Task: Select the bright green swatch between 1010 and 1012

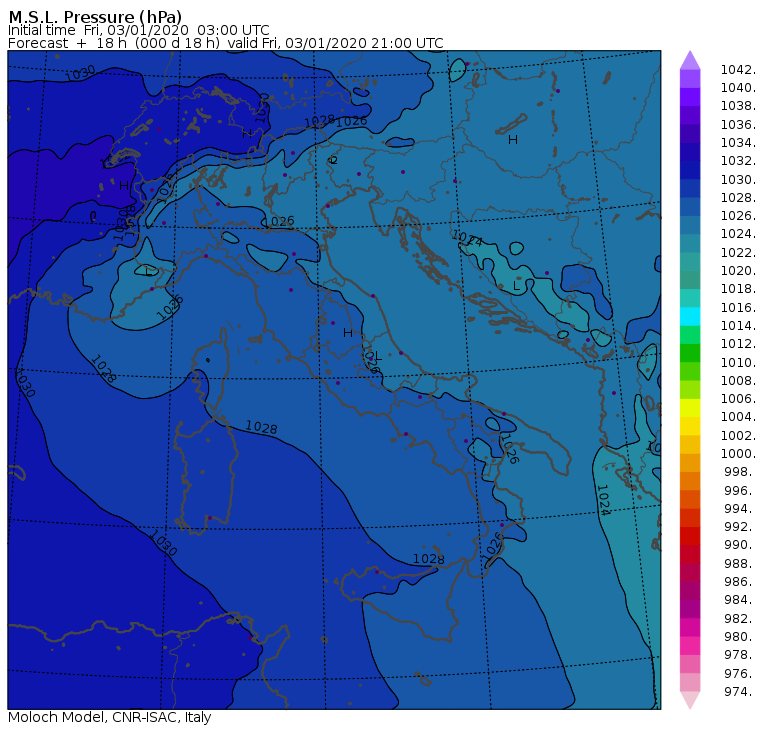Action: click(x=690, y=353)
